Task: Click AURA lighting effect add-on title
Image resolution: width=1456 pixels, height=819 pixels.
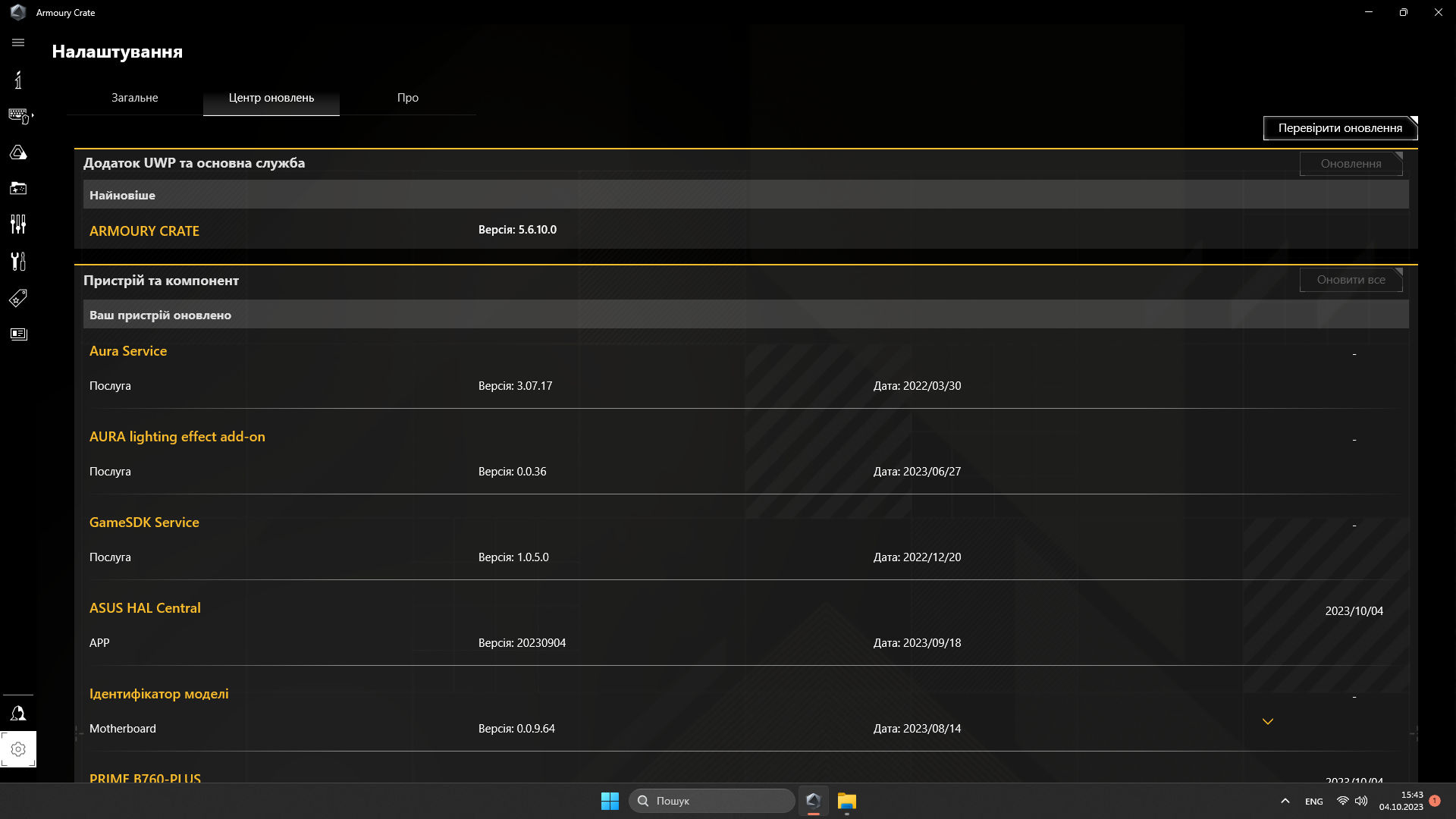Action: [177, 437]
